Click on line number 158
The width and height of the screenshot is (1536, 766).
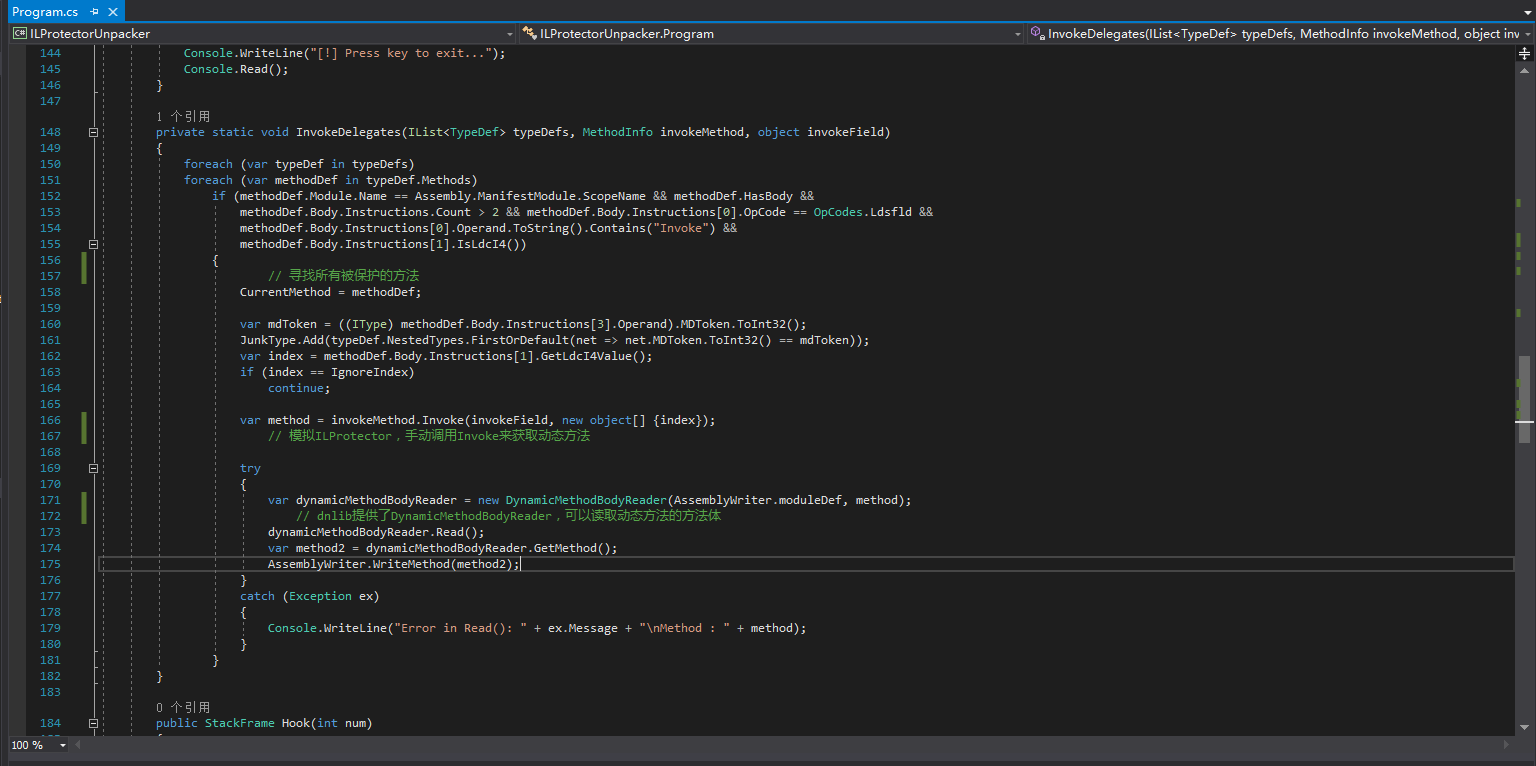click(50, 292)
